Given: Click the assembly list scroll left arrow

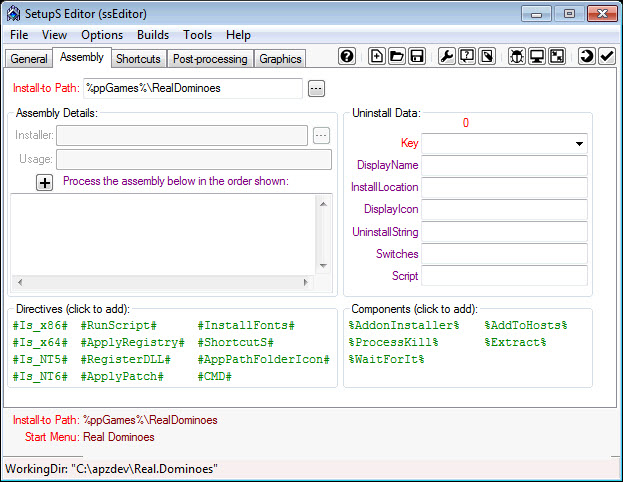Looking at the screenshot, I should (20, 282).
